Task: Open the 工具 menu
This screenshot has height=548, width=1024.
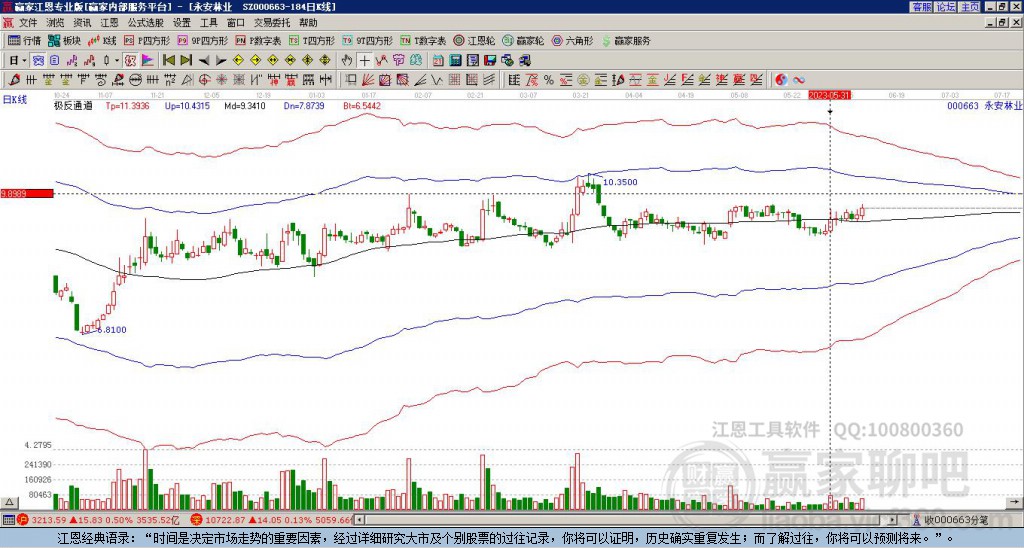Action: pyautogui.click(x=208, y=23)
